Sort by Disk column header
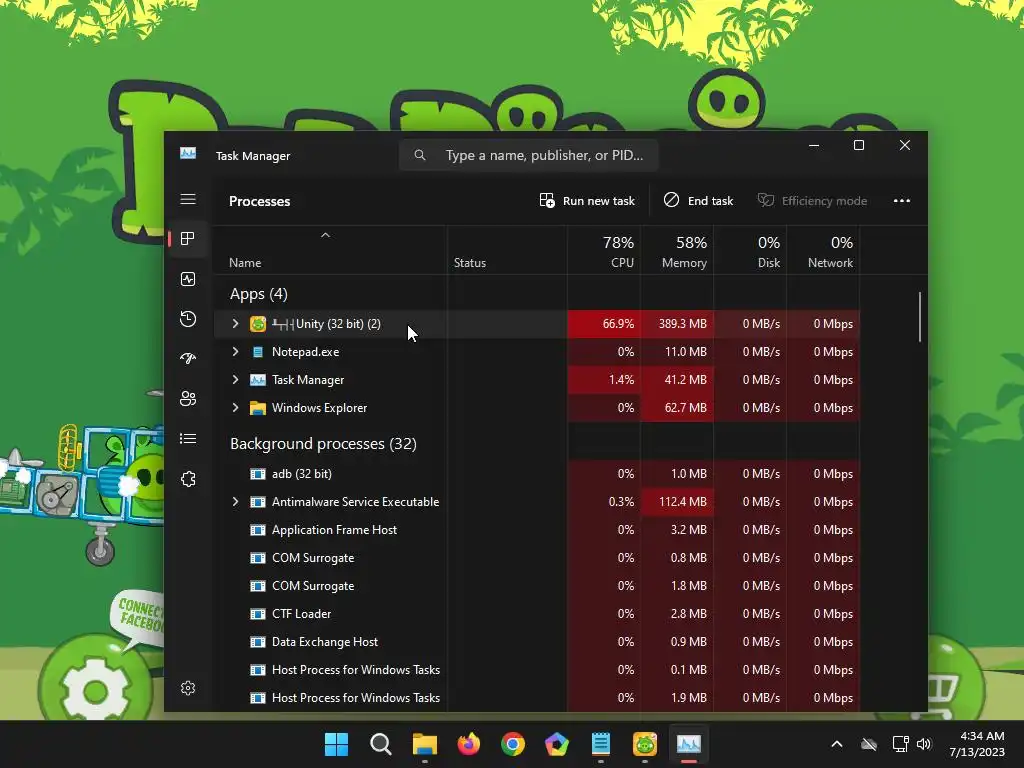The width and height of the screenshot is (1024, 768). 750,251
